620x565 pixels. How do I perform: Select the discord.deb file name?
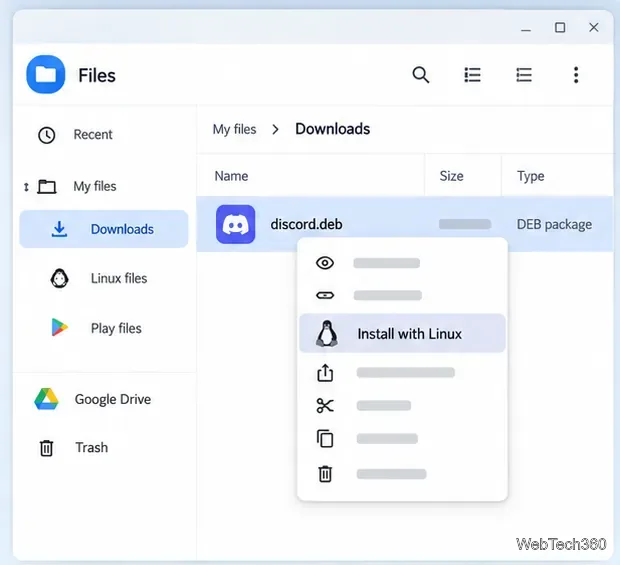pyautogui.click(x=306, y=224)
